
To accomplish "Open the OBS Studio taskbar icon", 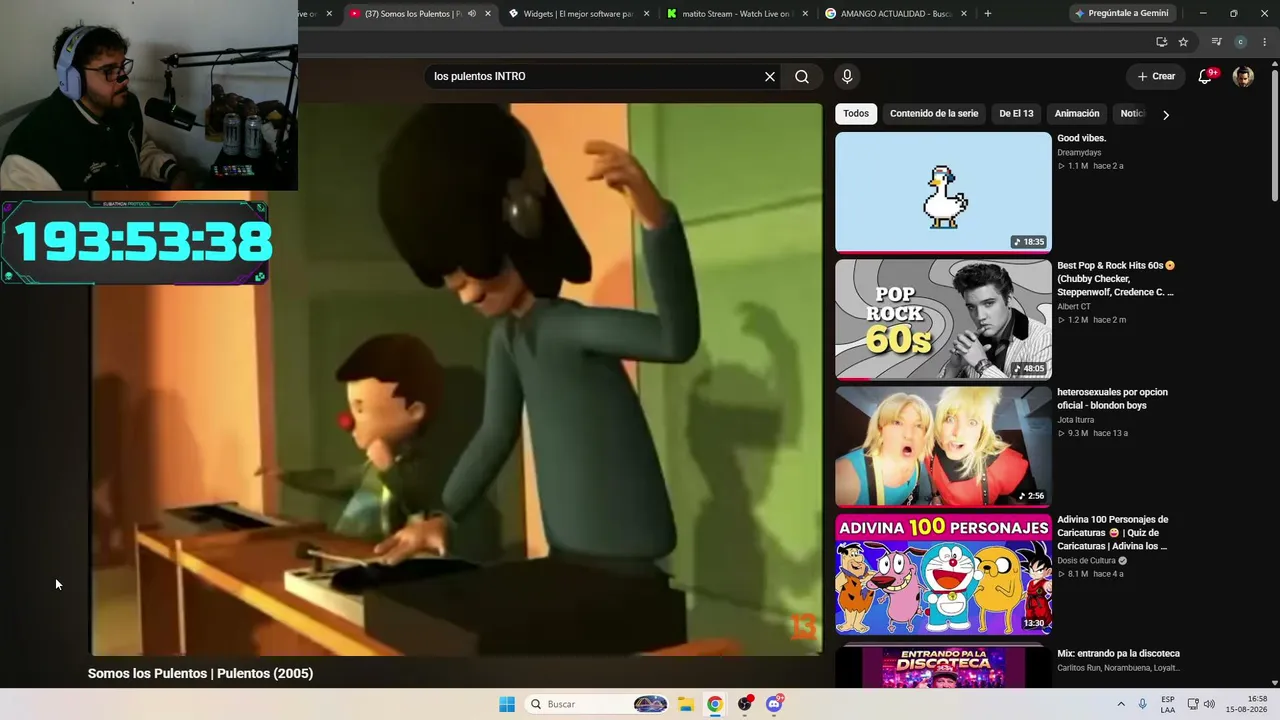I will tap(745, 704).
